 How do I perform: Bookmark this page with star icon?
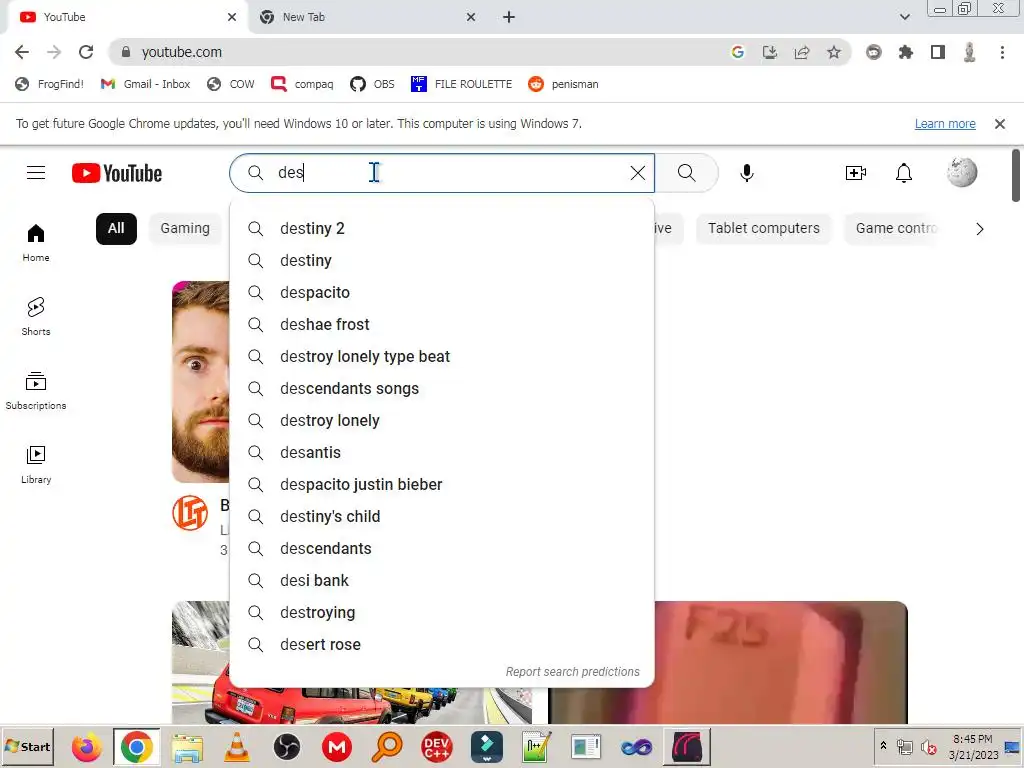point(834,52)
